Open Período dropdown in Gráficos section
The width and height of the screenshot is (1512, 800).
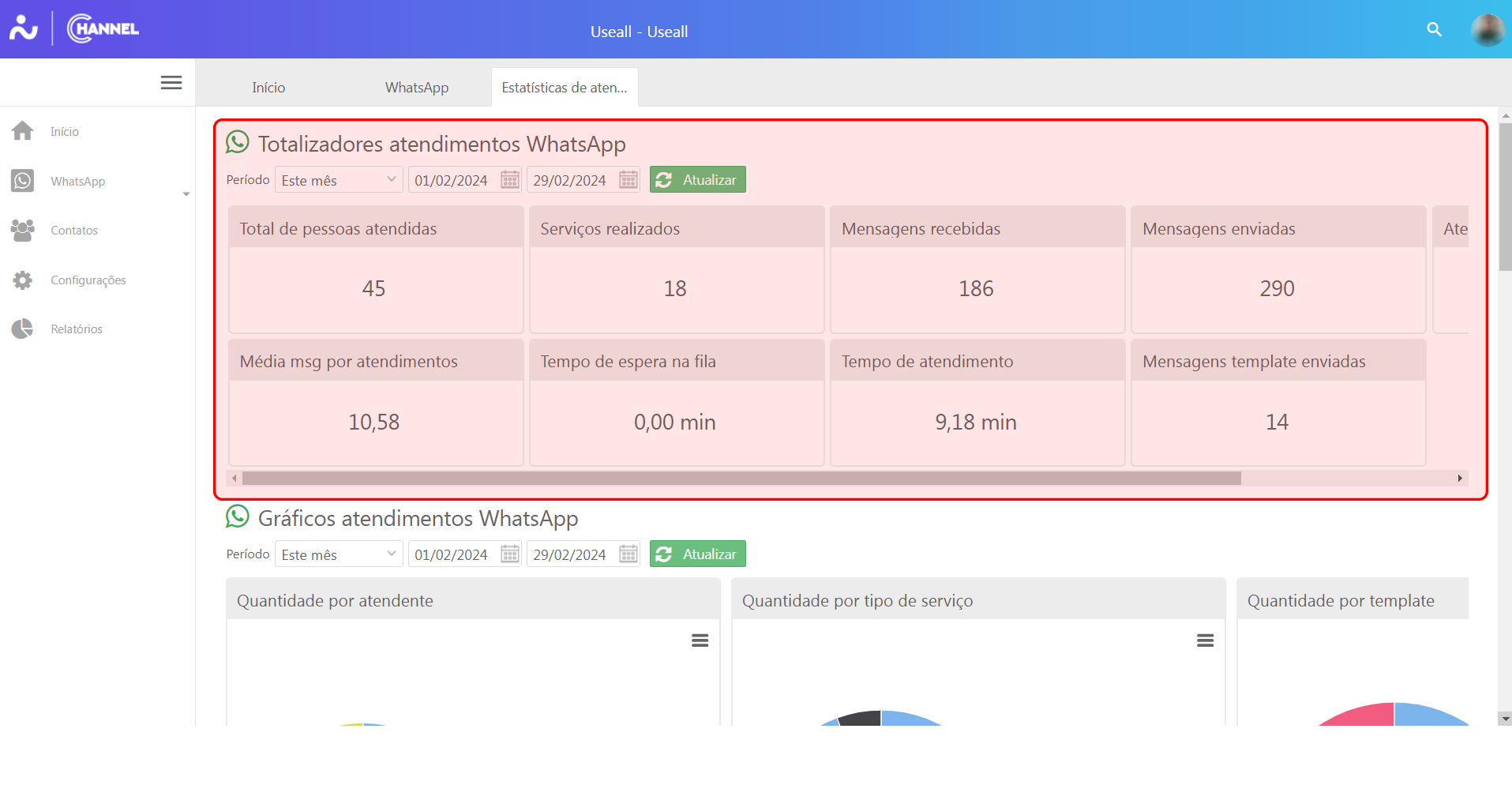click(338, 554)
